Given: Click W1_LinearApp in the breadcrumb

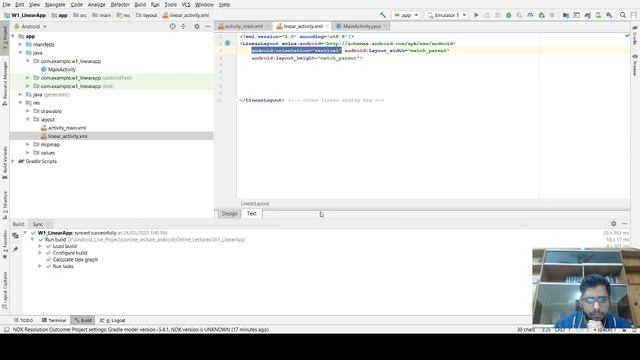Looking at the screenshot, I should pos(25,15).
